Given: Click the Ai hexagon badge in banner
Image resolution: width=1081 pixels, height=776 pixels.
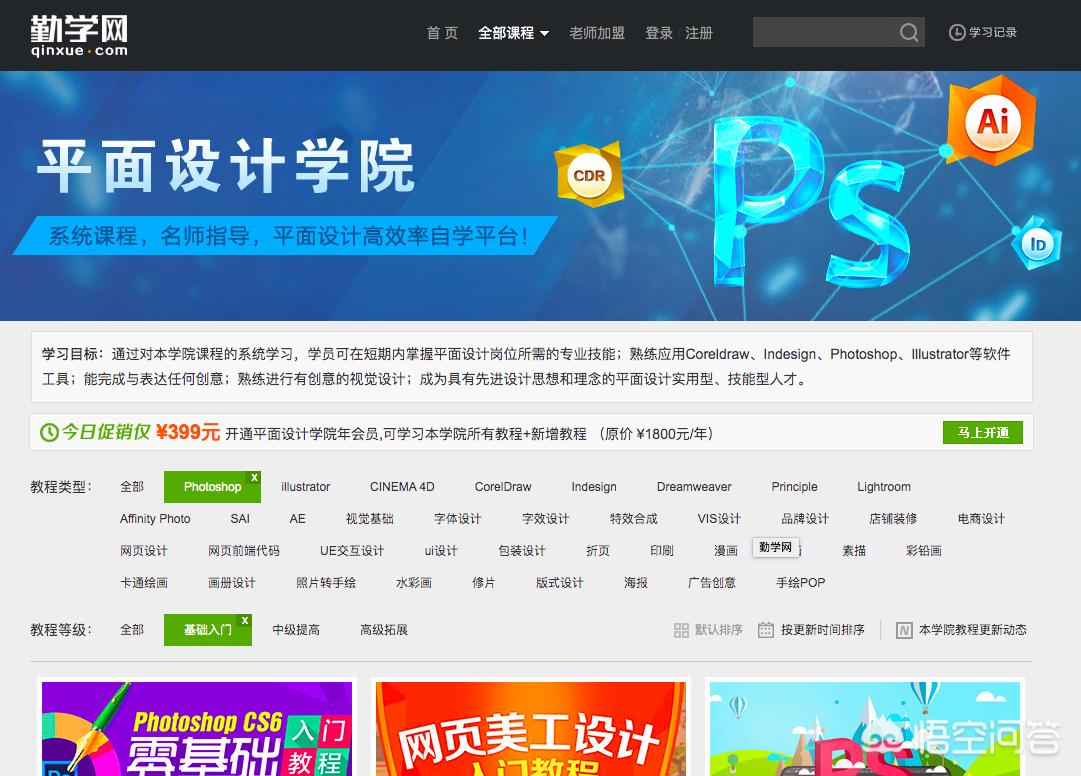Looking at the screenshot, I should pyautogui.click(x=992, y=121).
